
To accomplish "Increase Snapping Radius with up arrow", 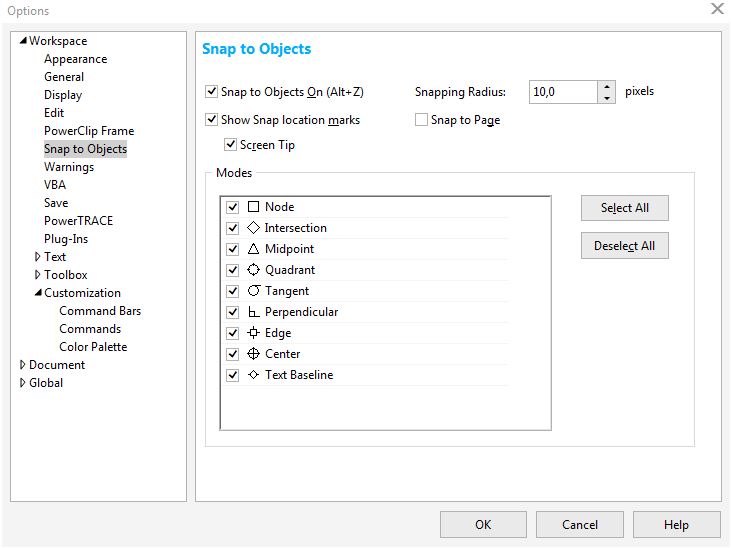I will 607,87.
